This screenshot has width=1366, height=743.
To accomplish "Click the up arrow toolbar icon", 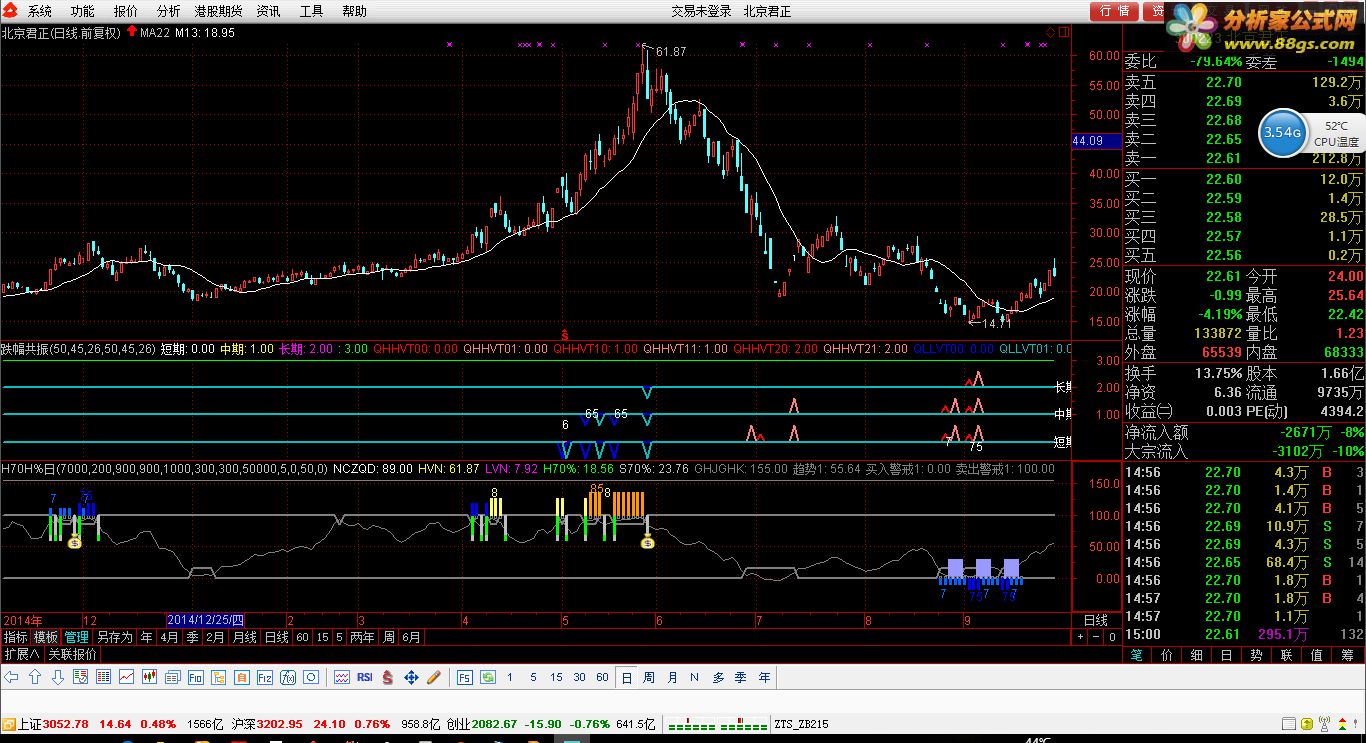I will (x=34, y=677).
